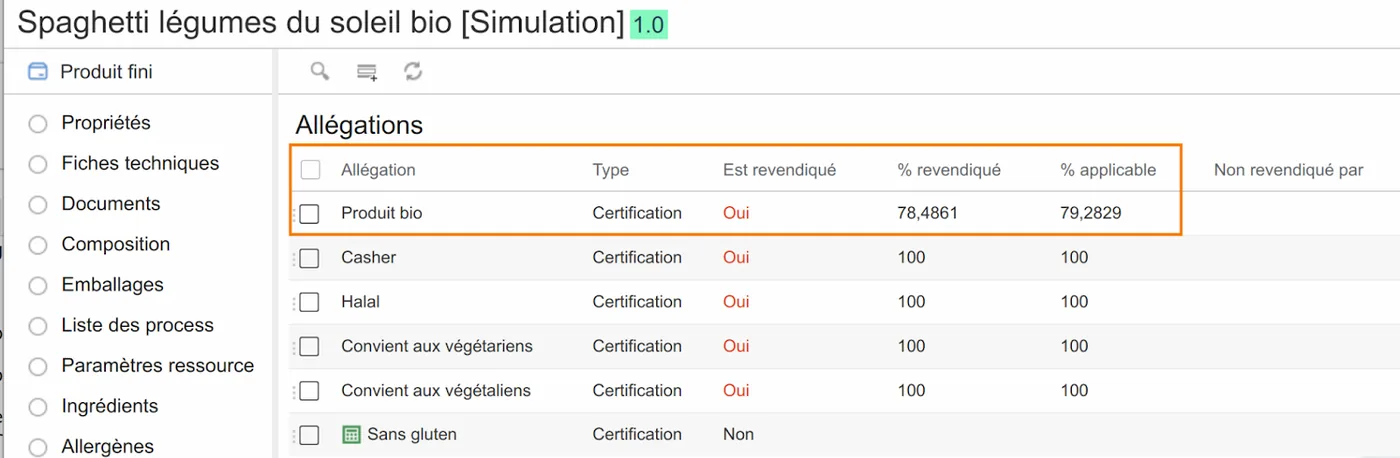Click the version badge 1.0
Screen dimensions: 1400x458
[x=649, y=25]
